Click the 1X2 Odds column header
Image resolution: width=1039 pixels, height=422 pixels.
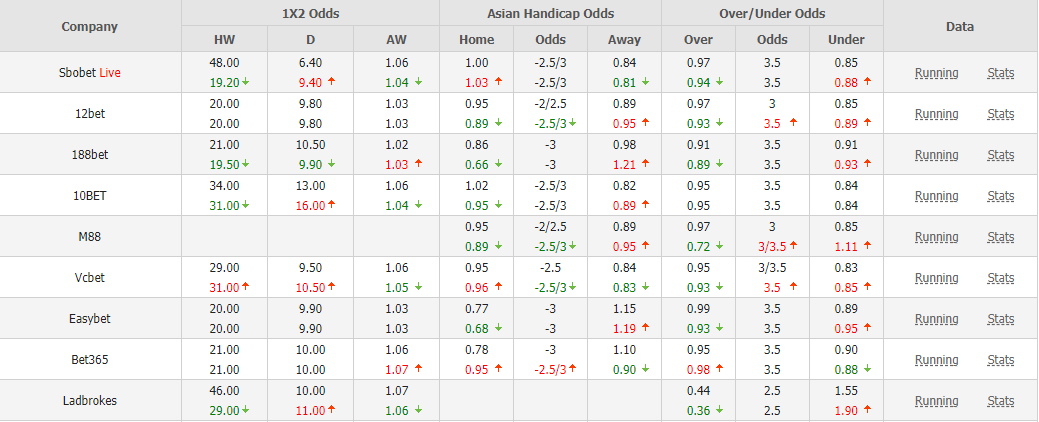click(x=310, y=13)
